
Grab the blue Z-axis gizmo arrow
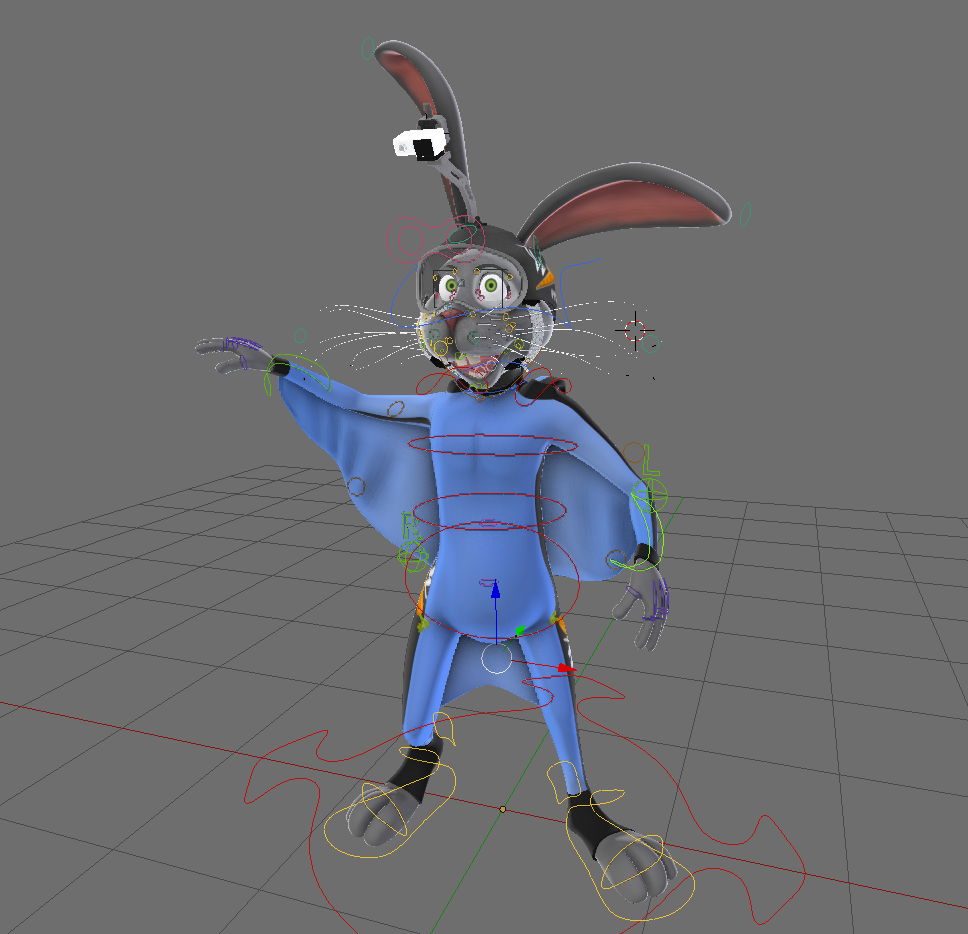[x=495, y=590]
